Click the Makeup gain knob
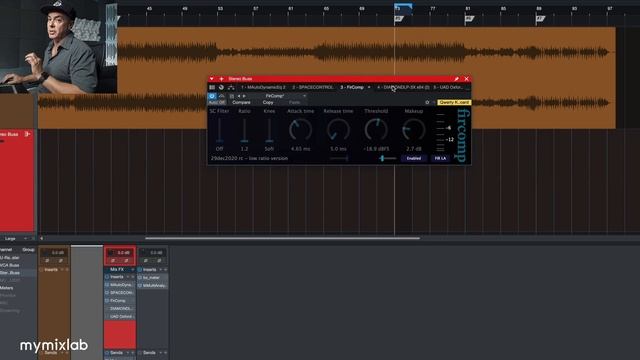This screenshot has width=640, height=360. (413, 130)
